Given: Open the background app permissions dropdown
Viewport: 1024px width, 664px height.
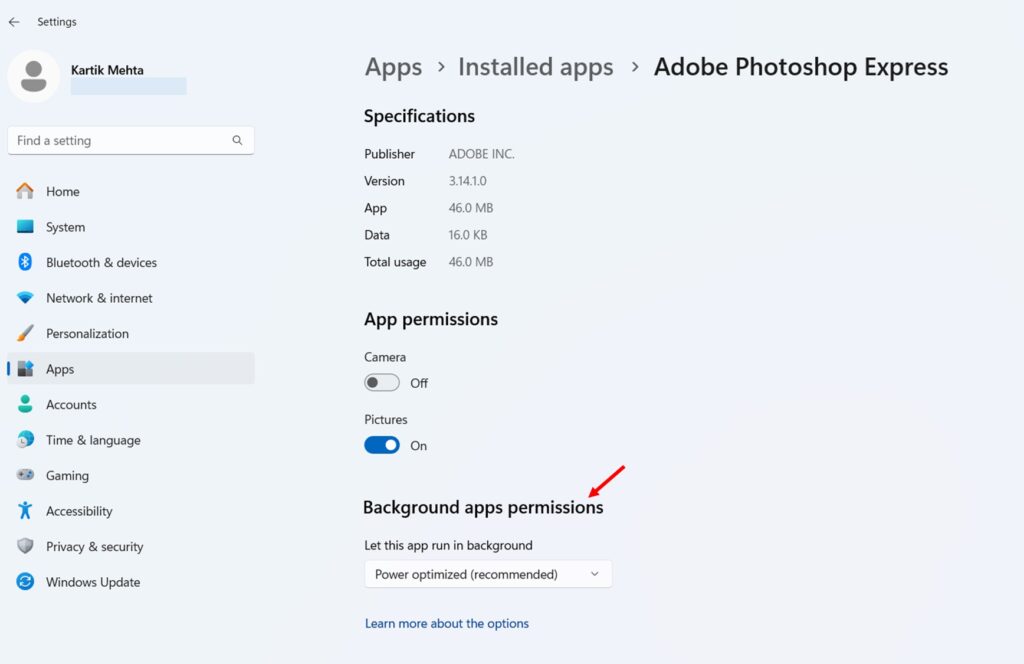Looking at the screenshot, I should (x=487, y=574).
